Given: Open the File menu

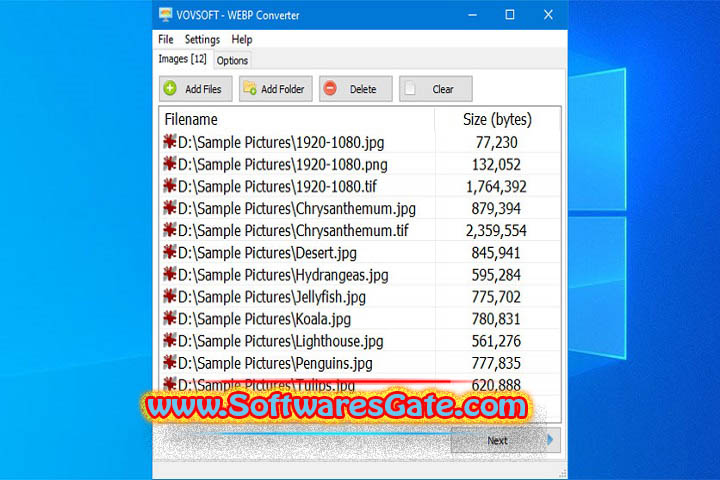Looking at the screenshot, I should [x=166, y=40].
